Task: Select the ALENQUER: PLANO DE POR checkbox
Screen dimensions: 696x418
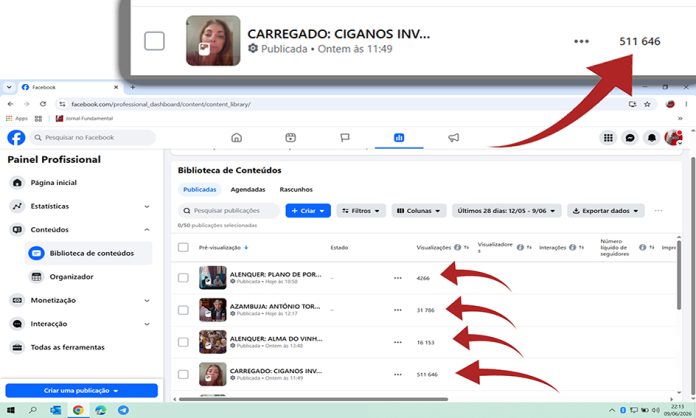Action: click(x=183, y=278)
